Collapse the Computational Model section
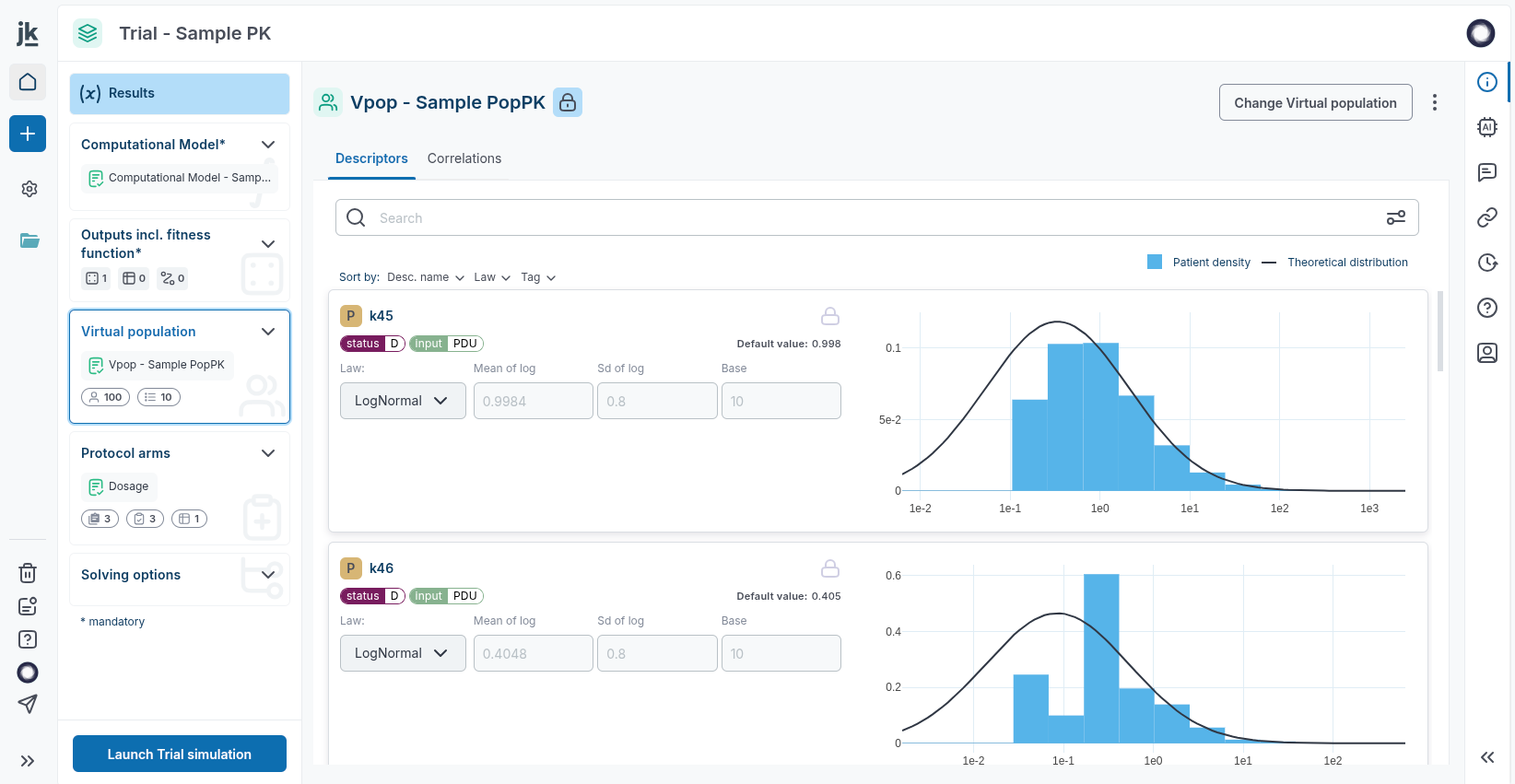Viewport: 1515px width, 784px height. pyautogui.click(x=268, y=145)
